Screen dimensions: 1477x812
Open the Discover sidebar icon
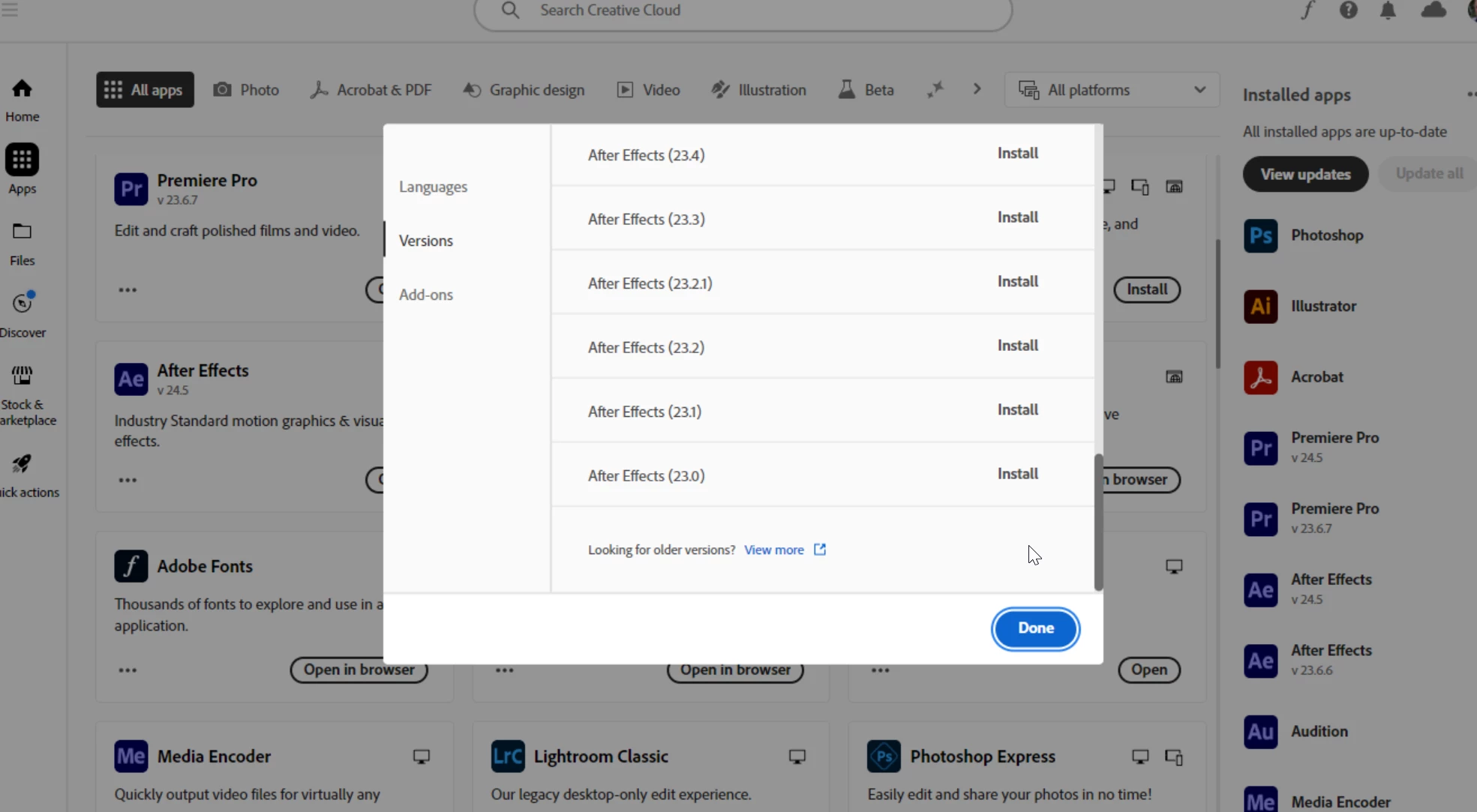click(x=23, y=304)
